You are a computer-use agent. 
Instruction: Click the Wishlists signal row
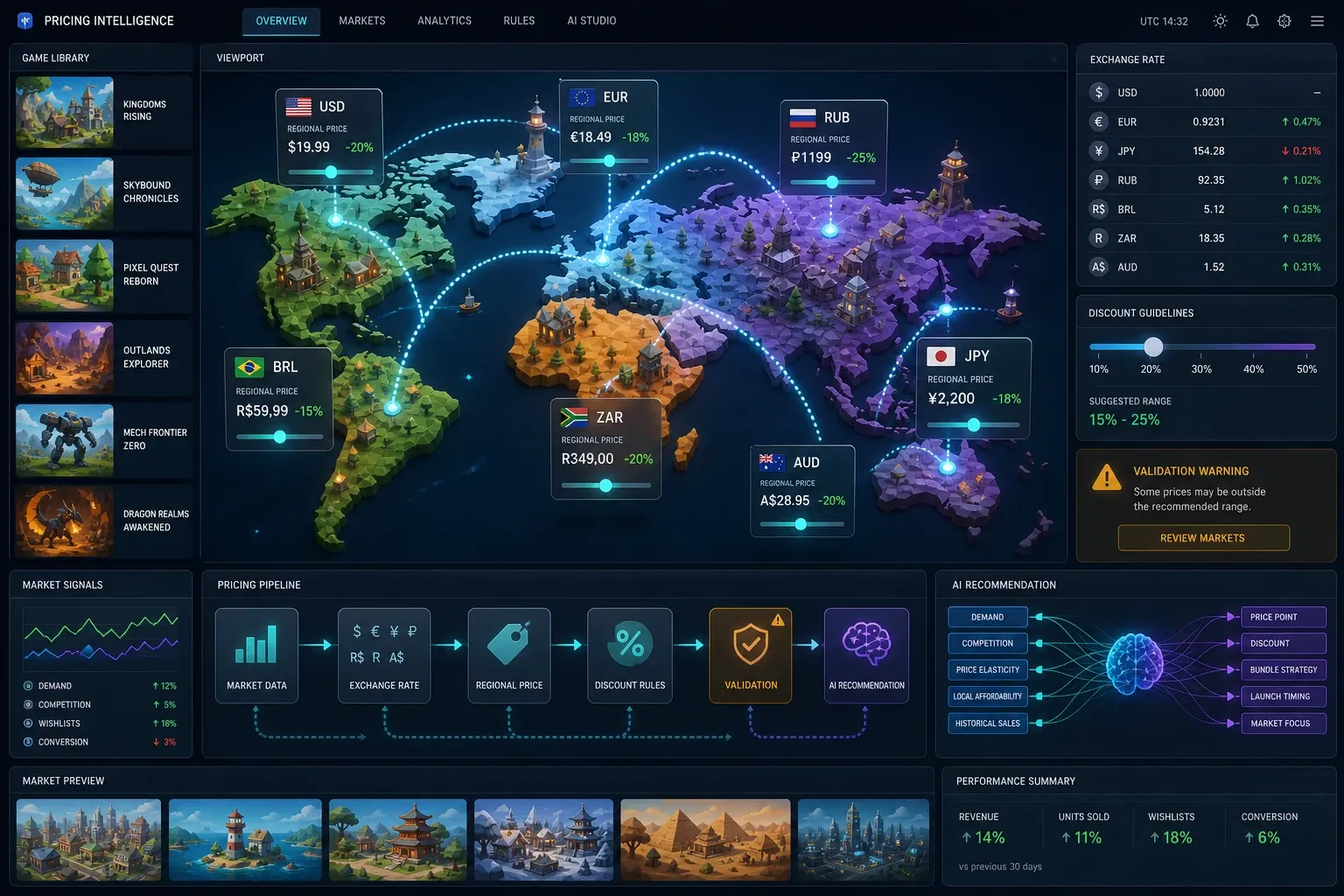click(x=100, y=724)
